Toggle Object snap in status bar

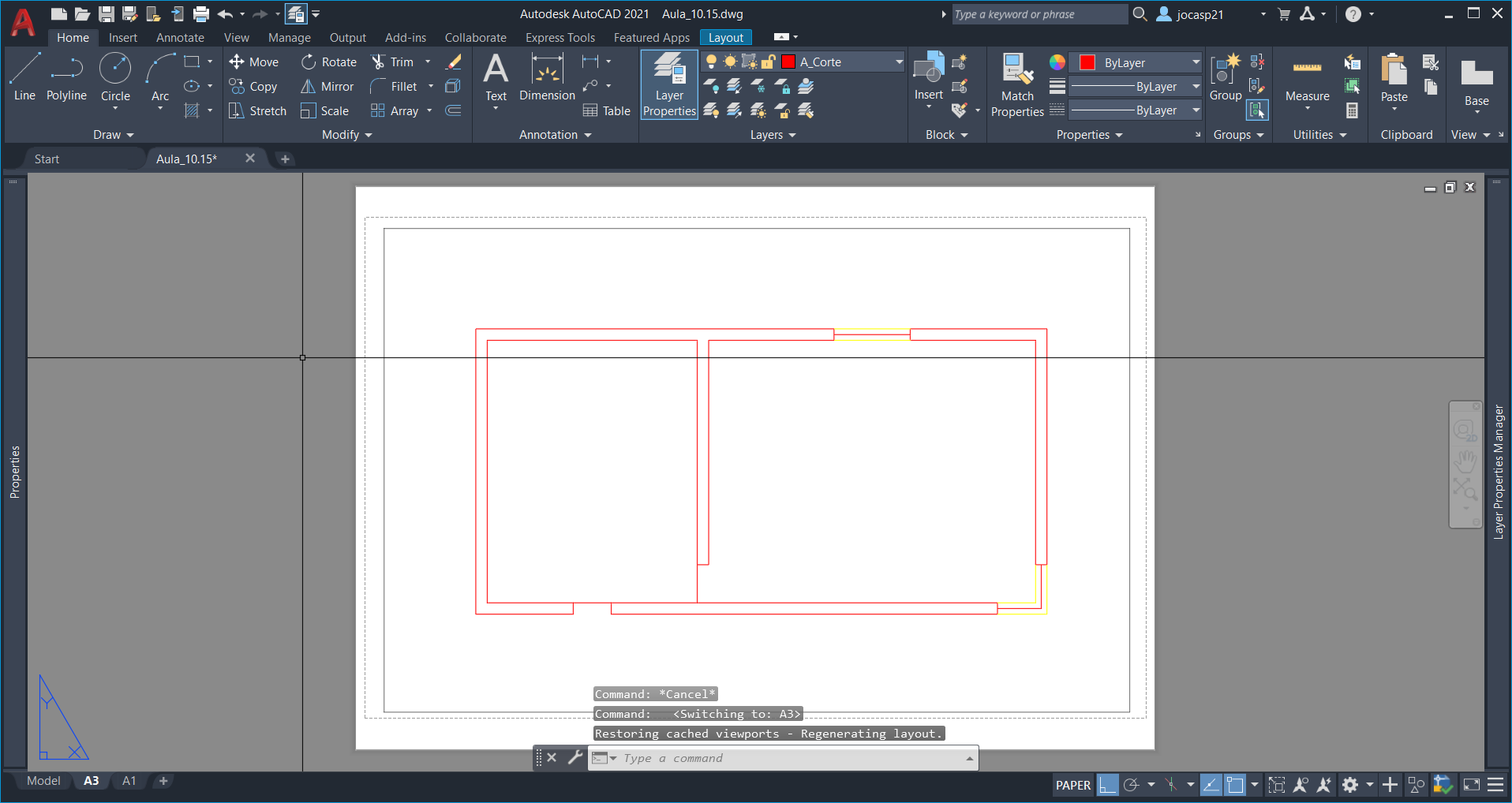pyautogui.click(x=1235, y=785)
